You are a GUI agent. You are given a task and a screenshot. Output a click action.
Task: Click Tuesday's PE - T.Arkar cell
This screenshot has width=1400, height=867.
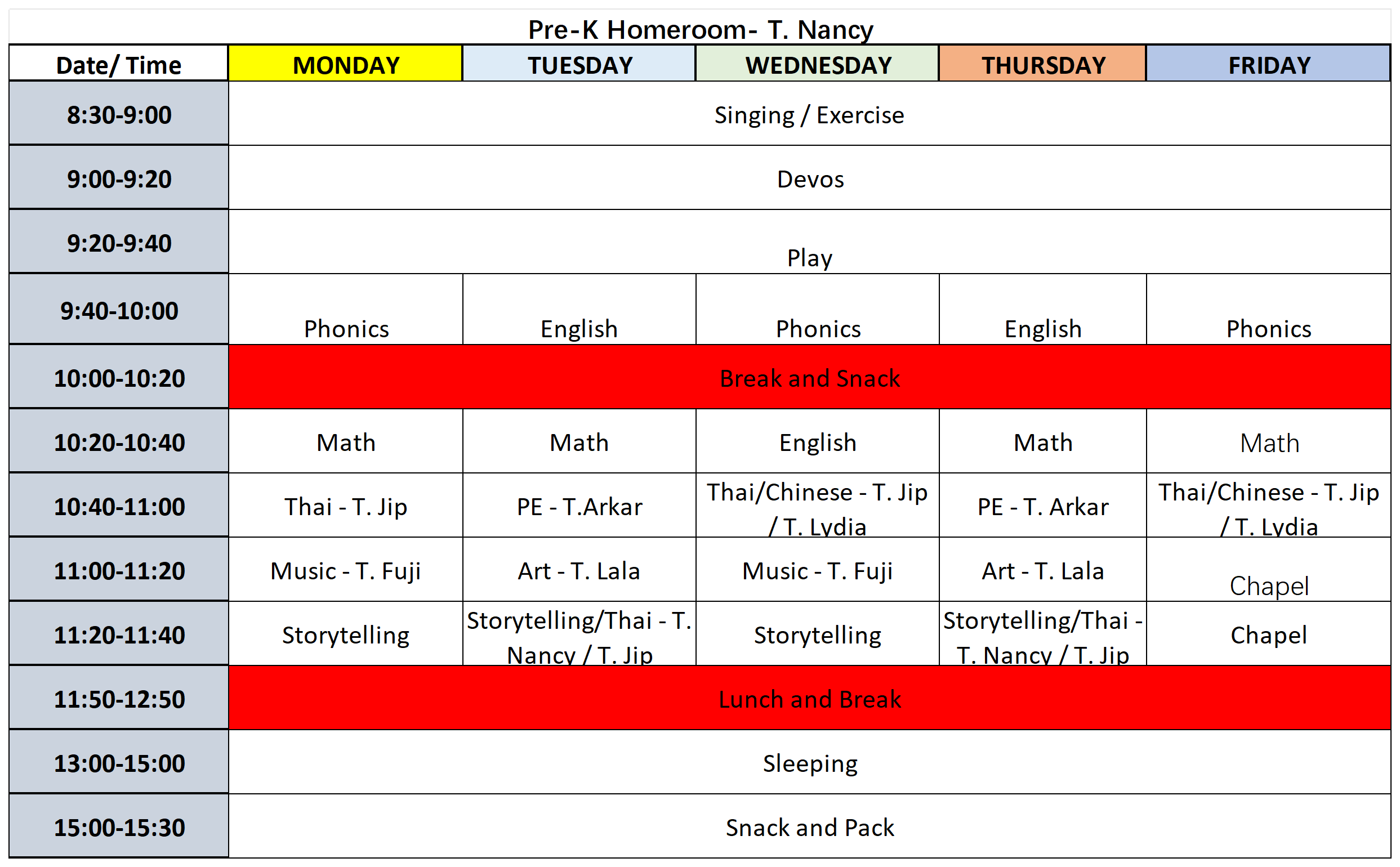(579, 506)
